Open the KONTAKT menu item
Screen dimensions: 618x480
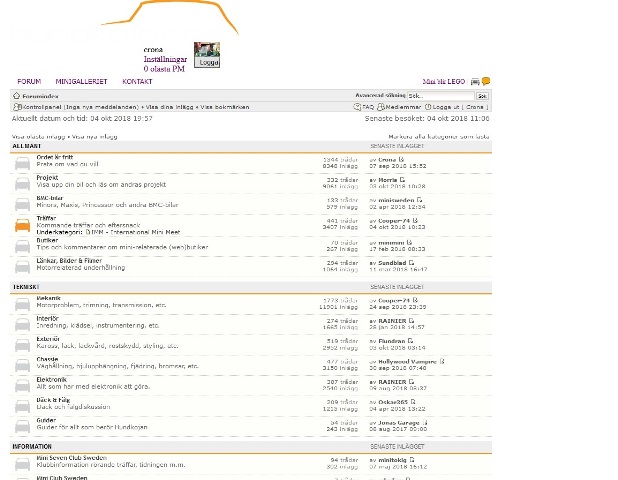pyautogui.click(x=137, y=82)
